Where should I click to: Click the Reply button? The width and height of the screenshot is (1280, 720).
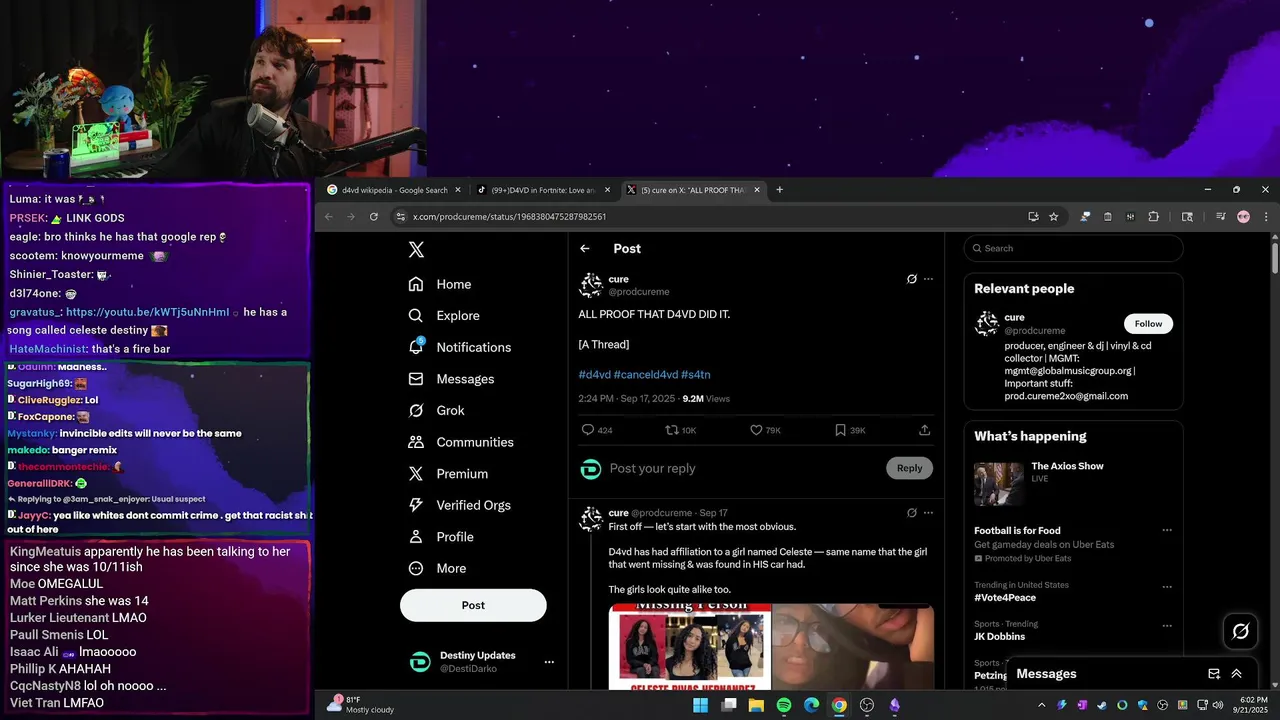[x=909, y=468]
